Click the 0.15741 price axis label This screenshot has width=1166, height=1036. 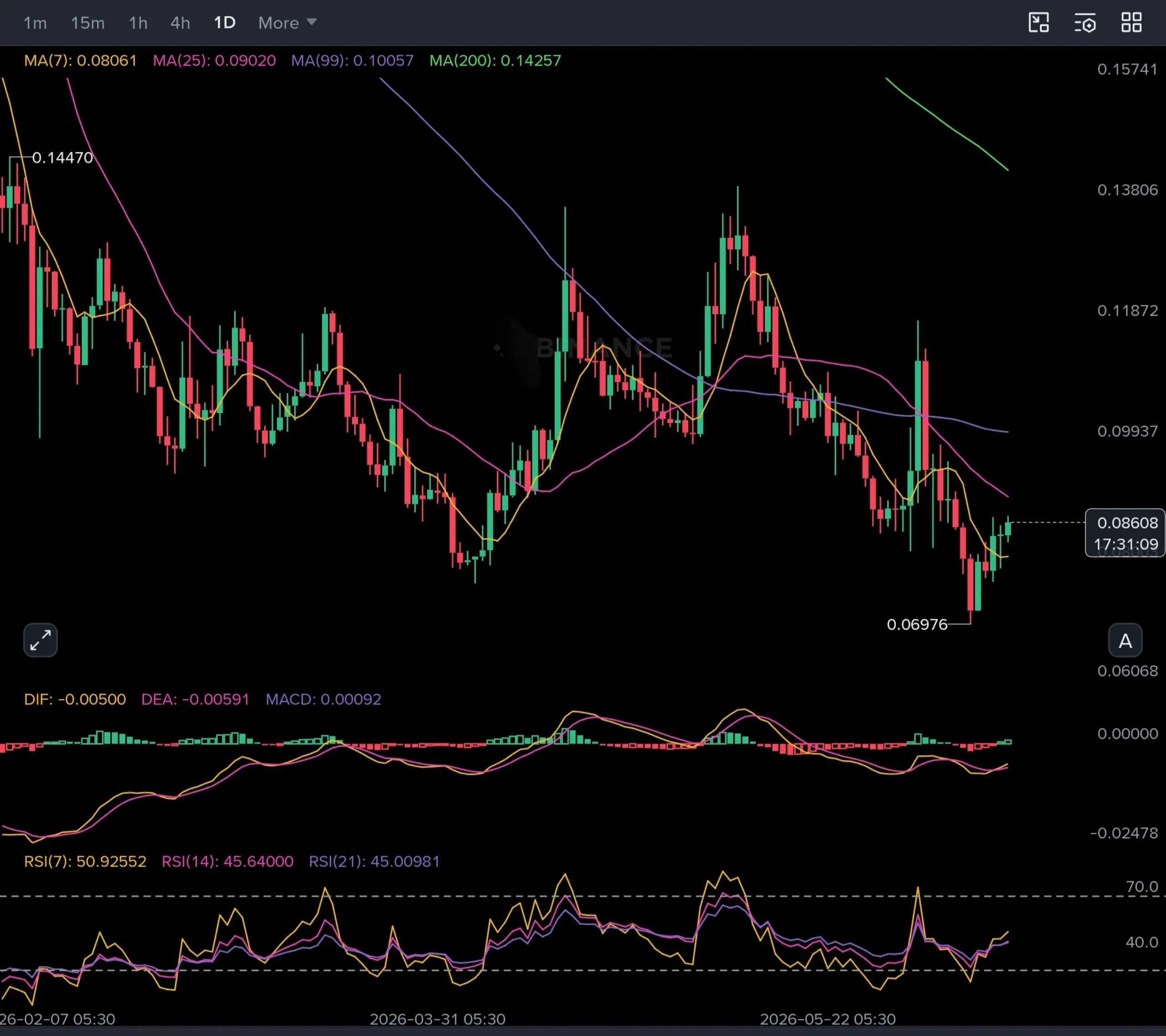click(x=1127, y=70)
